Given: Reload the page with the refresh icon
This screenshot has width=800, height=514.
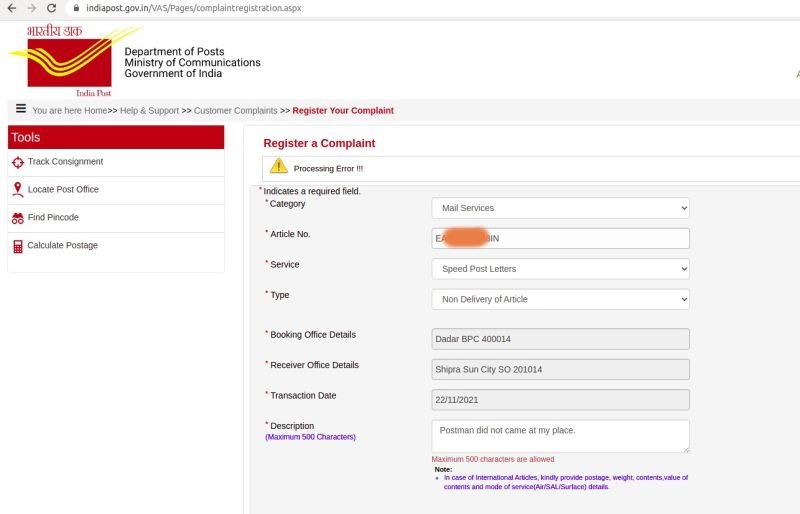Looking at the screenshot, I should 52,8.
